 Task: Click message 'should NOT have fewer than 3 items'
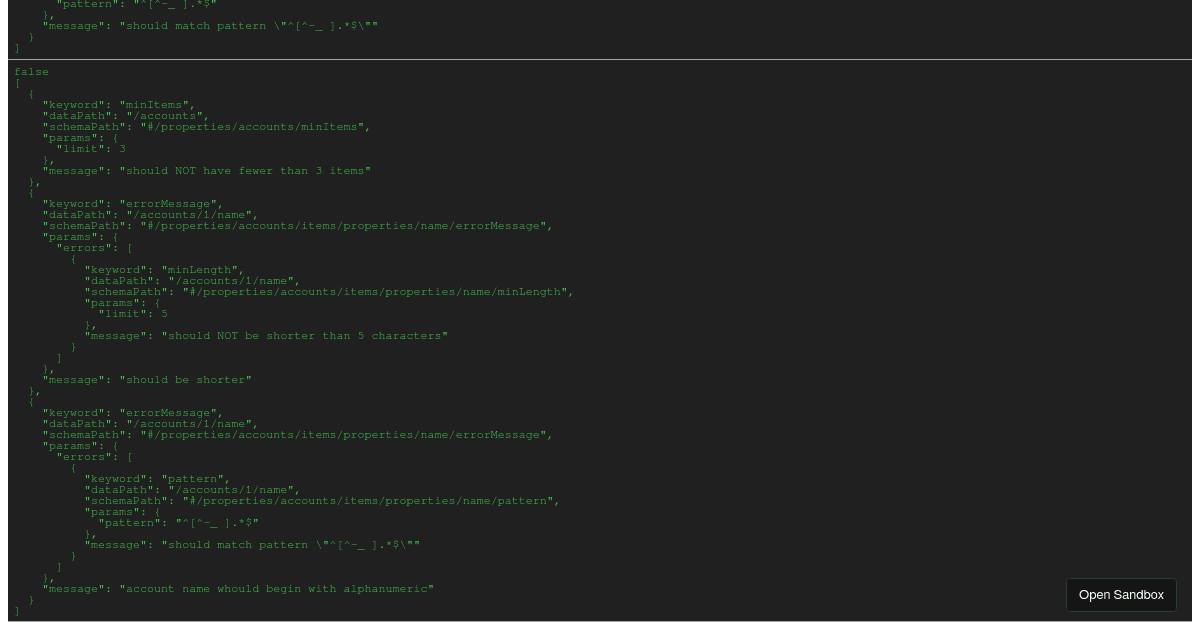pyautogui.click(x=207, y=171)
